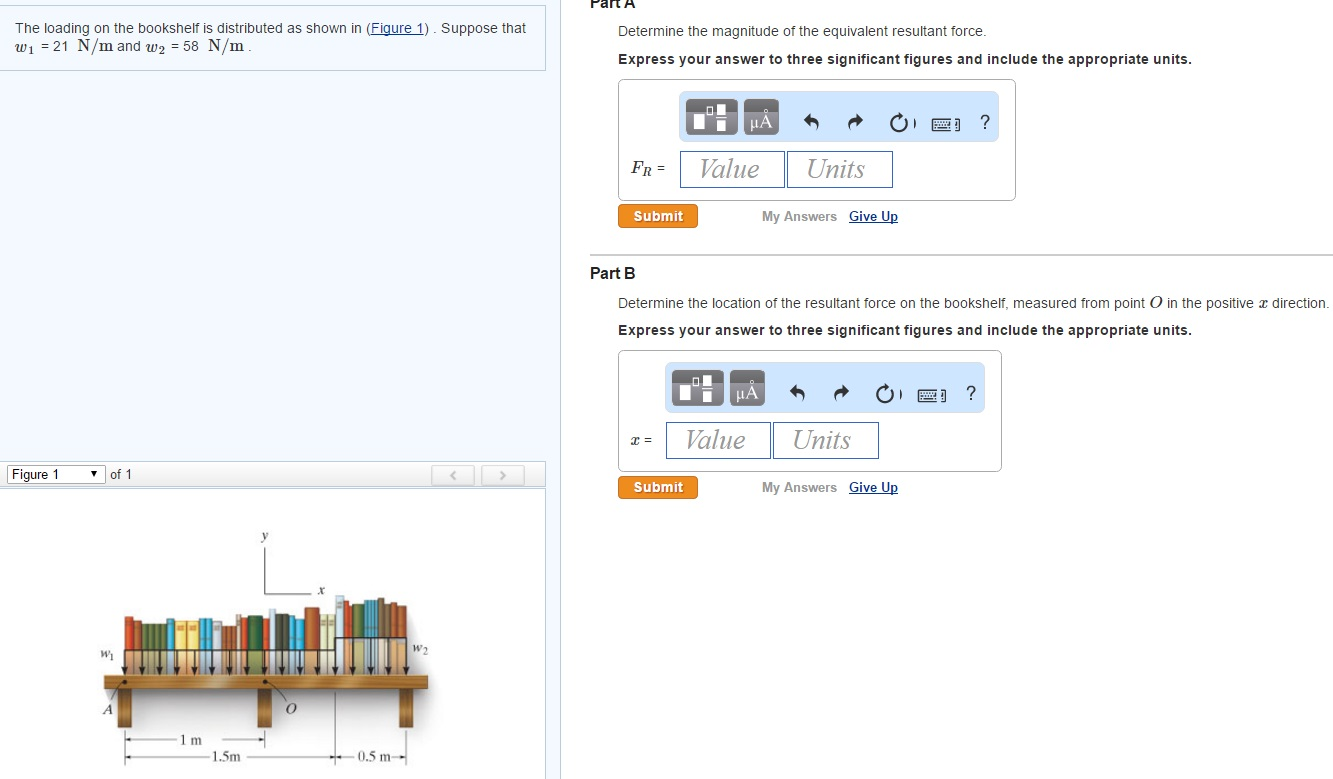Select the μÅ symbols icon in Part B

pyautogui.click(x=747, y=387)
